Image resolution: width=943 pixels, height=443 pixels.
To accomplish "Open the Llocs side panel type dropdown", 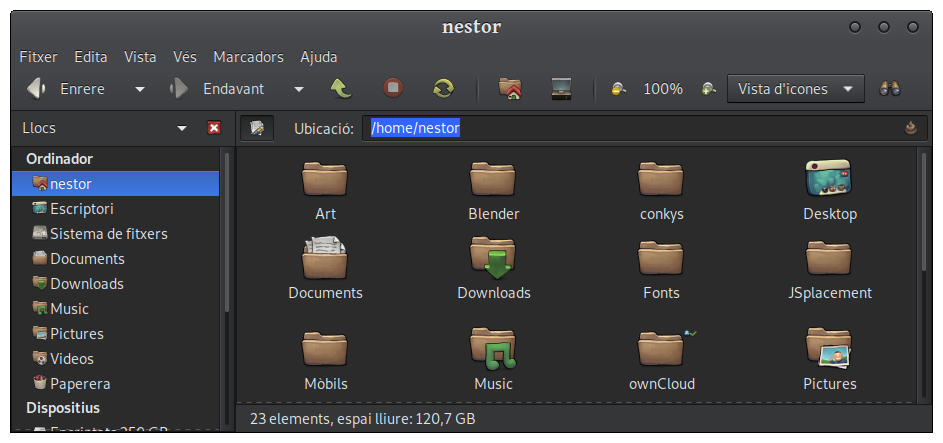I will 182,128.
